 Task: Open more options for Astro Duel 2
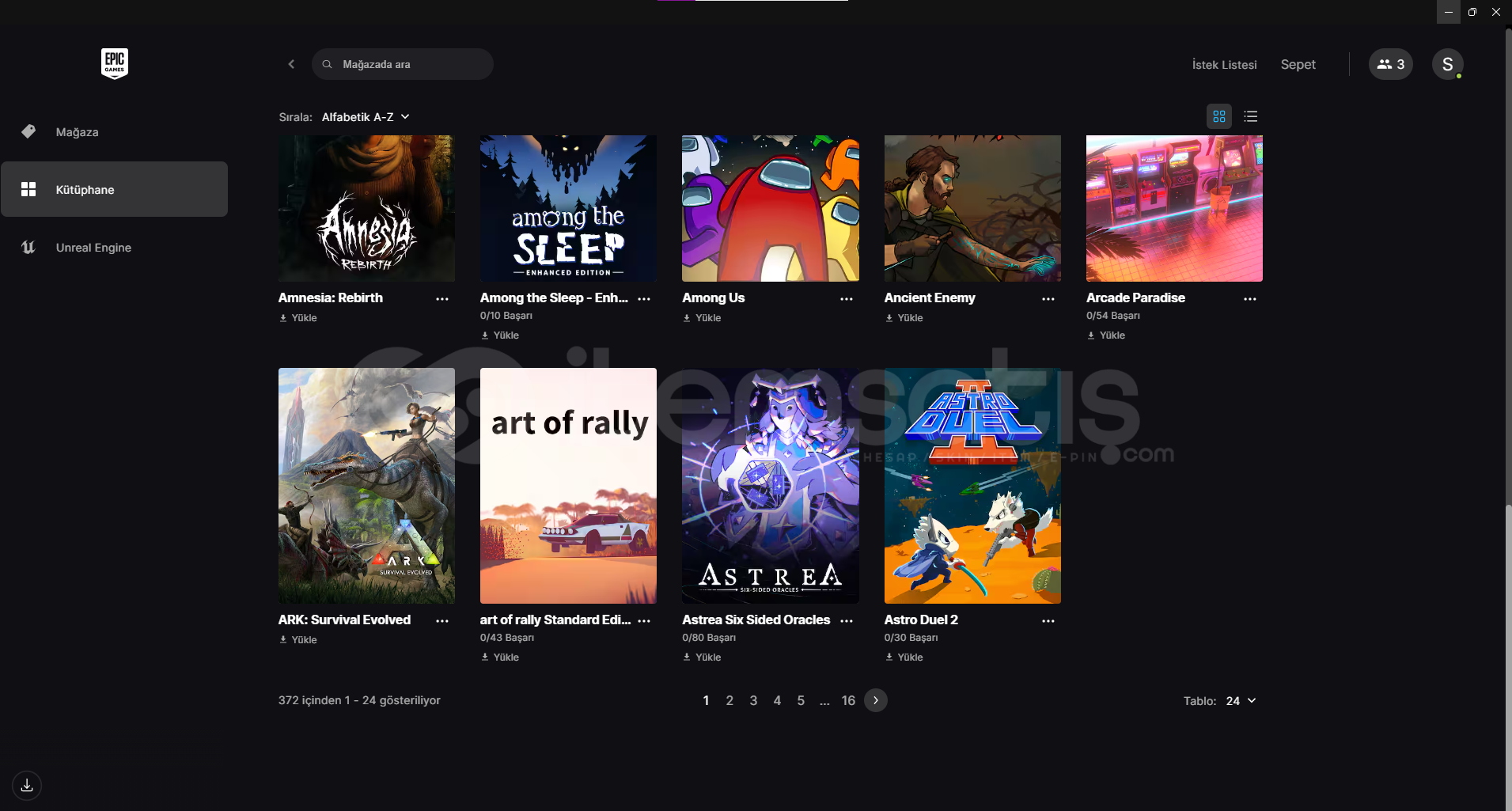click(1048, 621)
